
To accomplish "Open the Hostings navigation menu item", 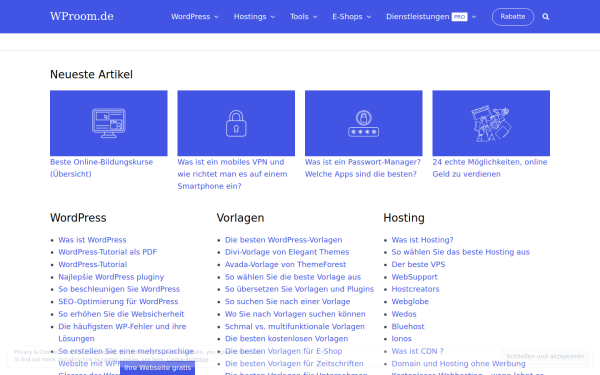I will 250,17.
